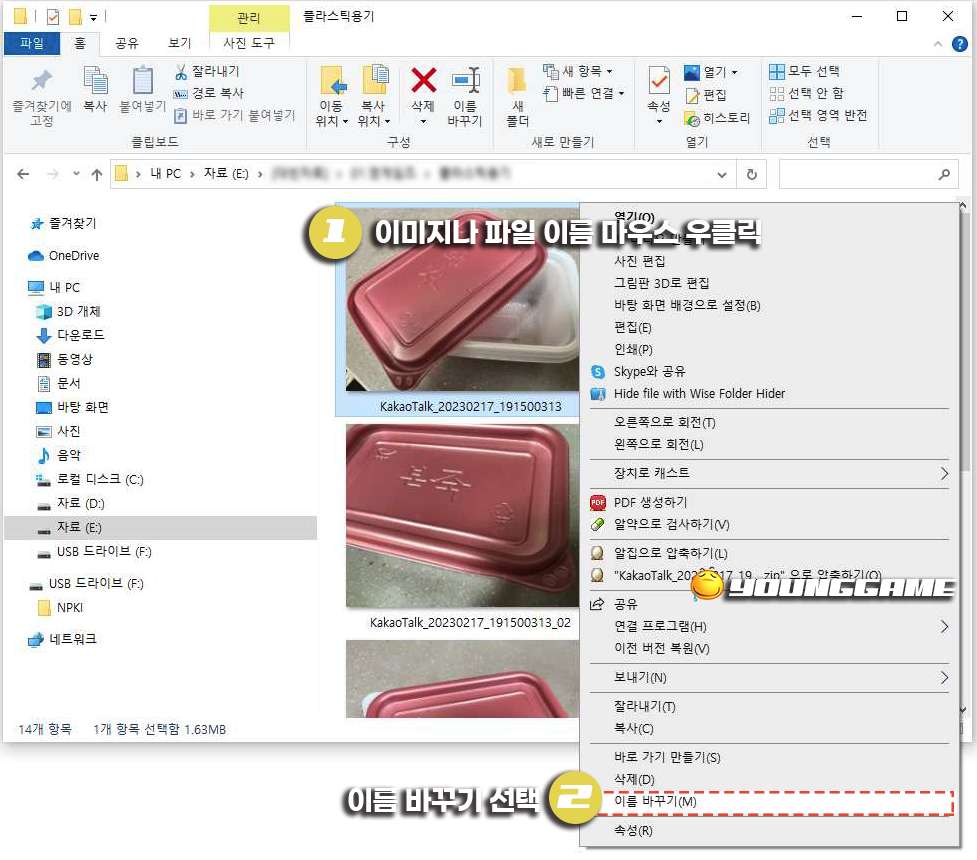
Task: Switch to the 홈 ribbon tab
Action: click(80, 43)
